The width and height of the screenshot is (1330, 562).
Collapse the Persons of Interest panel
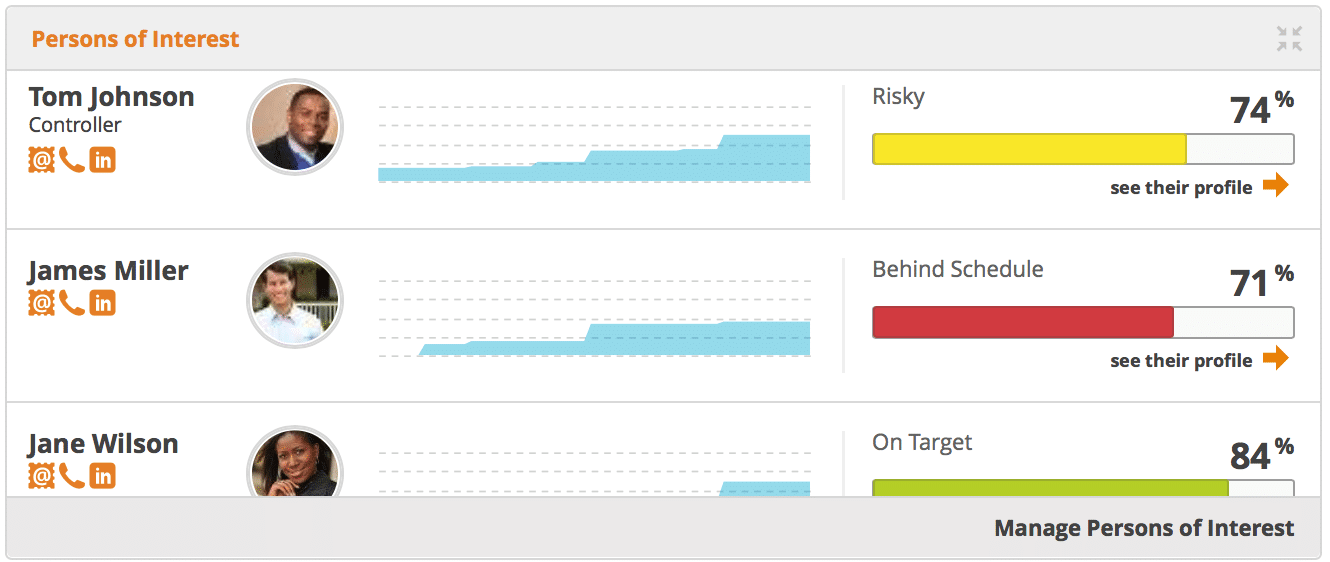[x=1289, y=39]
